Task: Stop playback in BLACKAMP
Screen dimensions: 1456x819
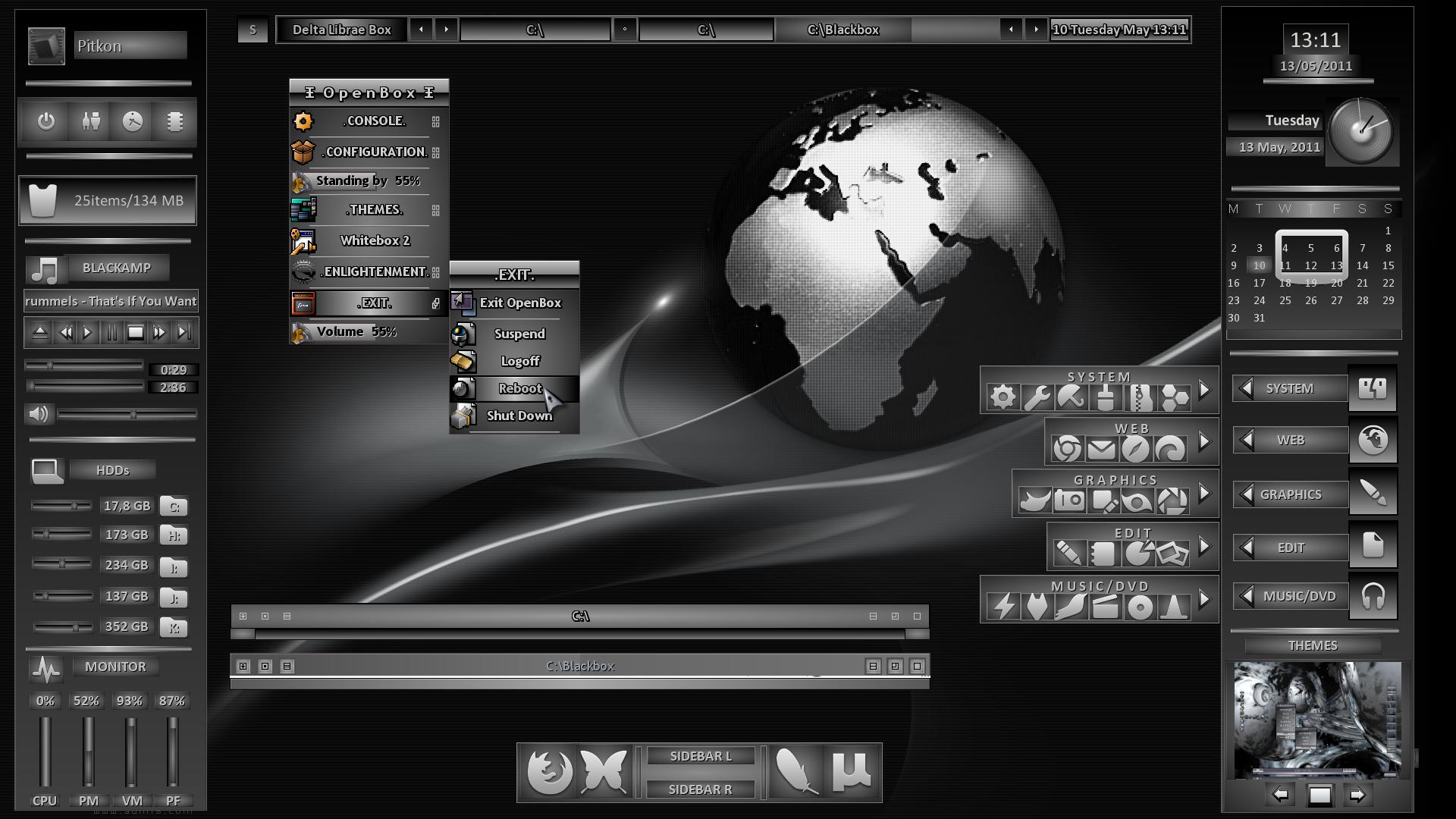Action: coord(136,332)
